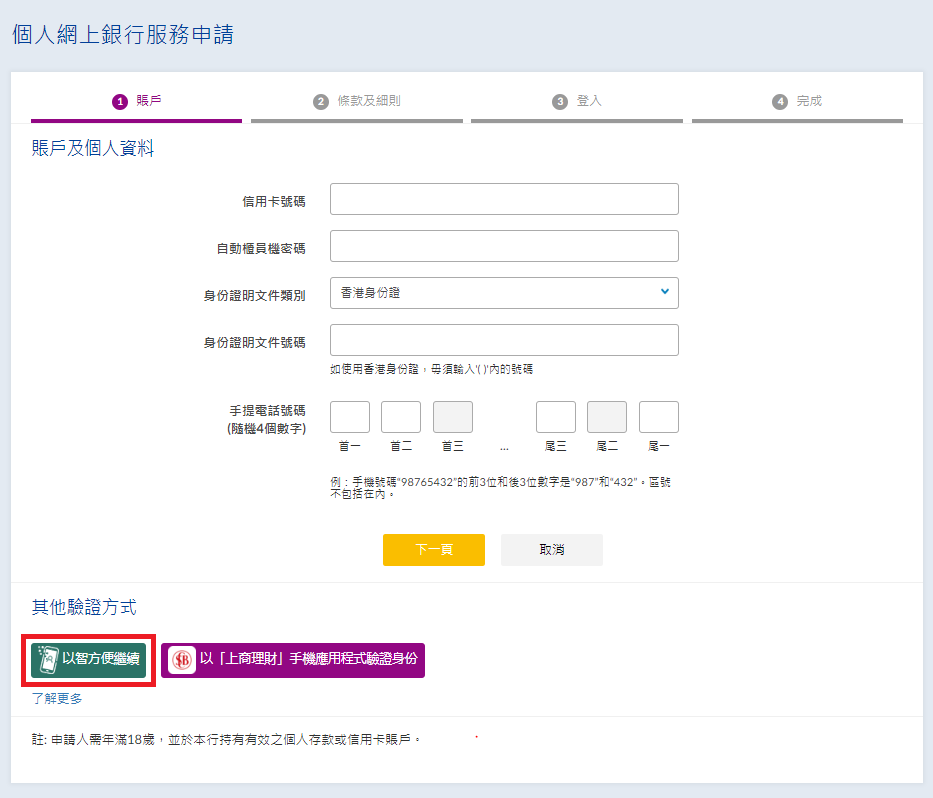The width and height of the screenshot is (933, 798).
Task: Focus the 身份證明文件號碼 input field
Action: [x=504, y=340]
